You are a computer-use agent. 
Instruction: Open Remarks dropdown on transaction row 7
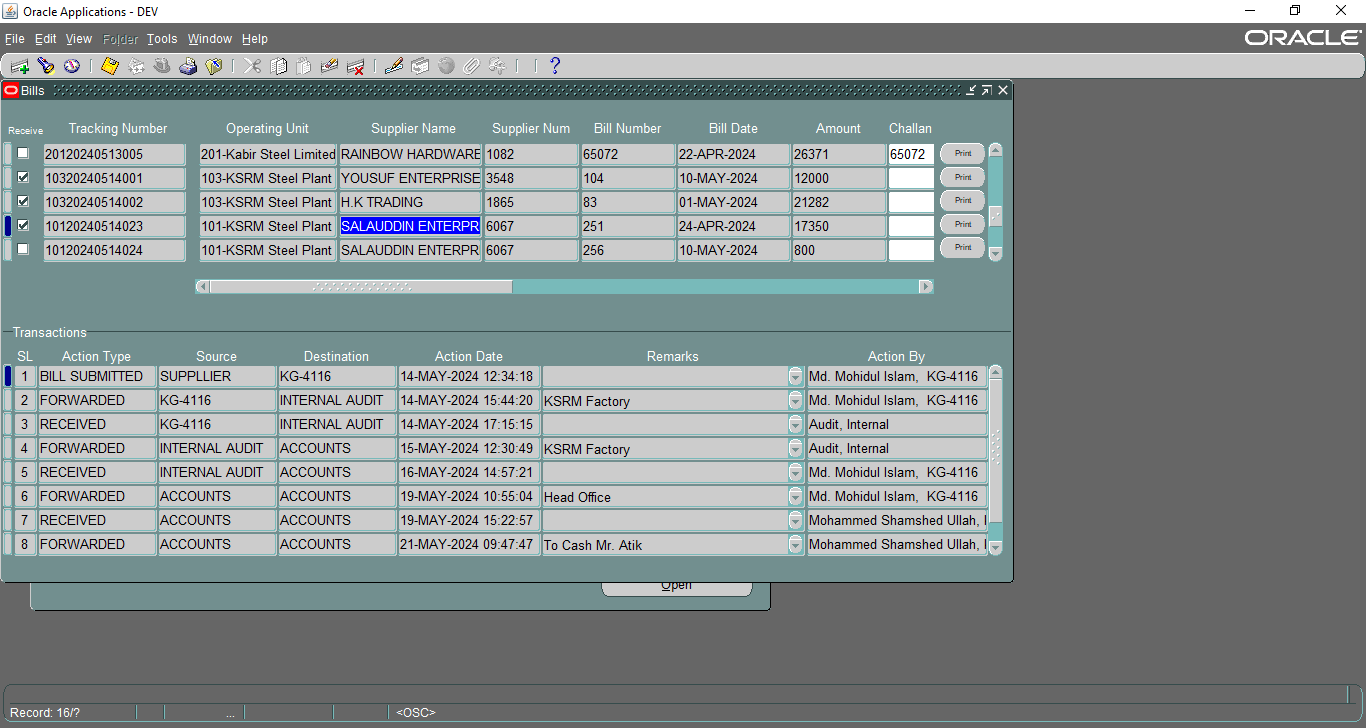pos(796,520)
